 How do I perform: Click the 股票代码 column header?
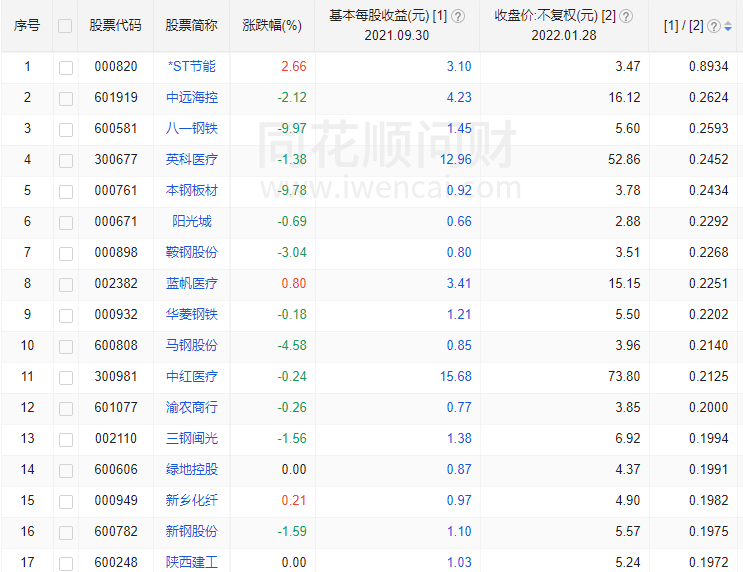[x=115, y=26]
